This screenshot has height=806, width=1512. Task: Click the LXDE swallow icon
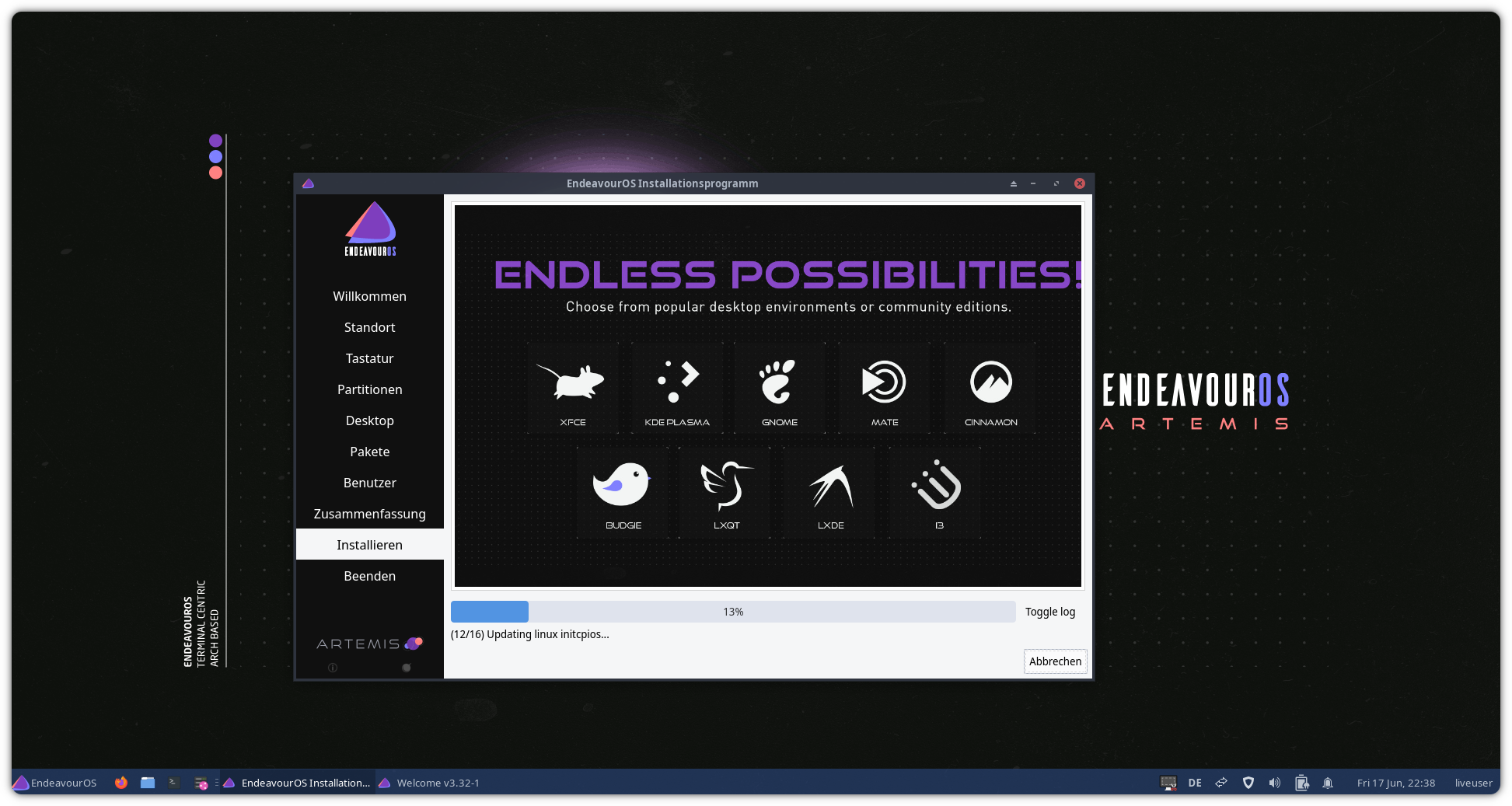click(x=831, y=486)
